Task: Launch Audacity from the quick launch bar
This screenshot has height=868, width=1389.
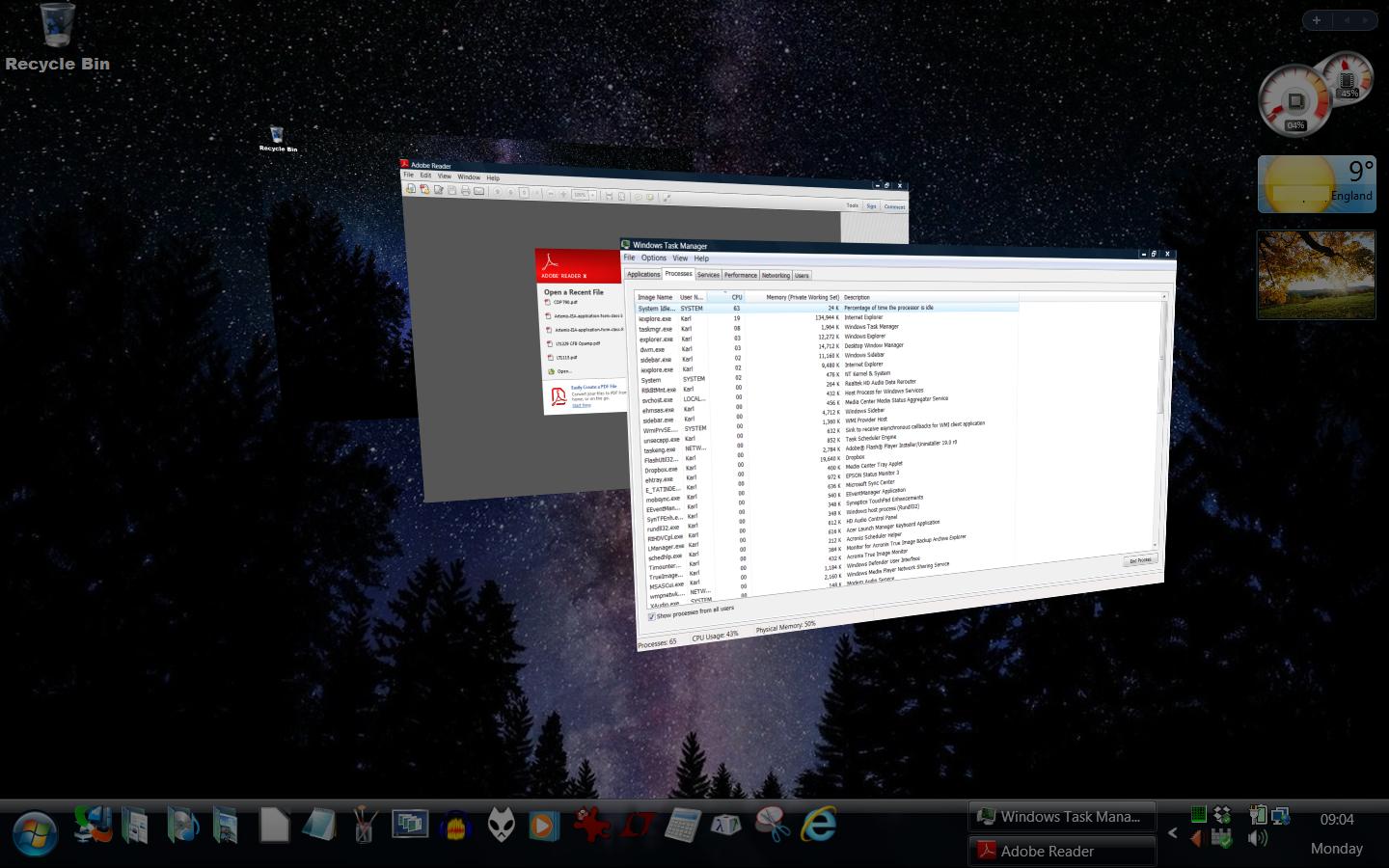Action: click(457, 826)
